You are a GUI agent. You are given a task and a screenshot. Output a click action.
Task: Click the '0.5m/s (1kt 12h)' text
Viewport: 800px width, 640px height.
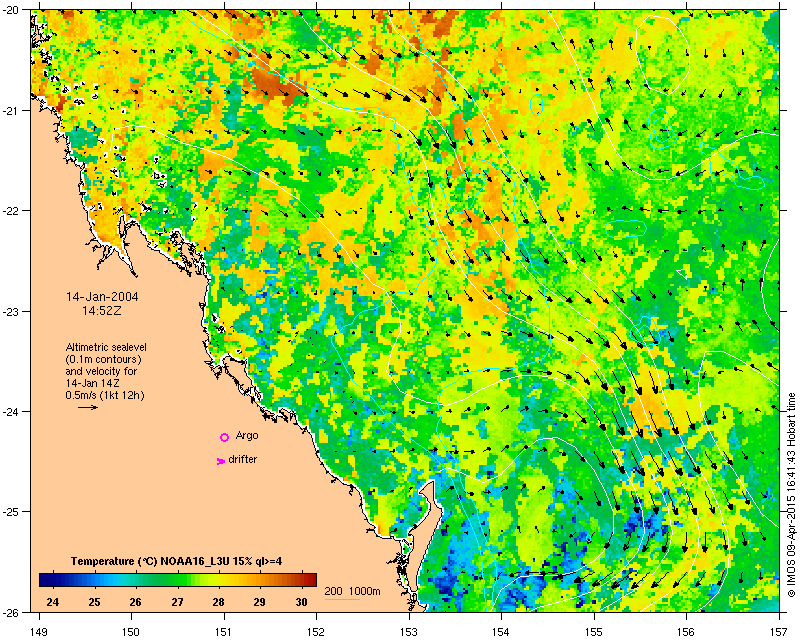pos(105,395)
